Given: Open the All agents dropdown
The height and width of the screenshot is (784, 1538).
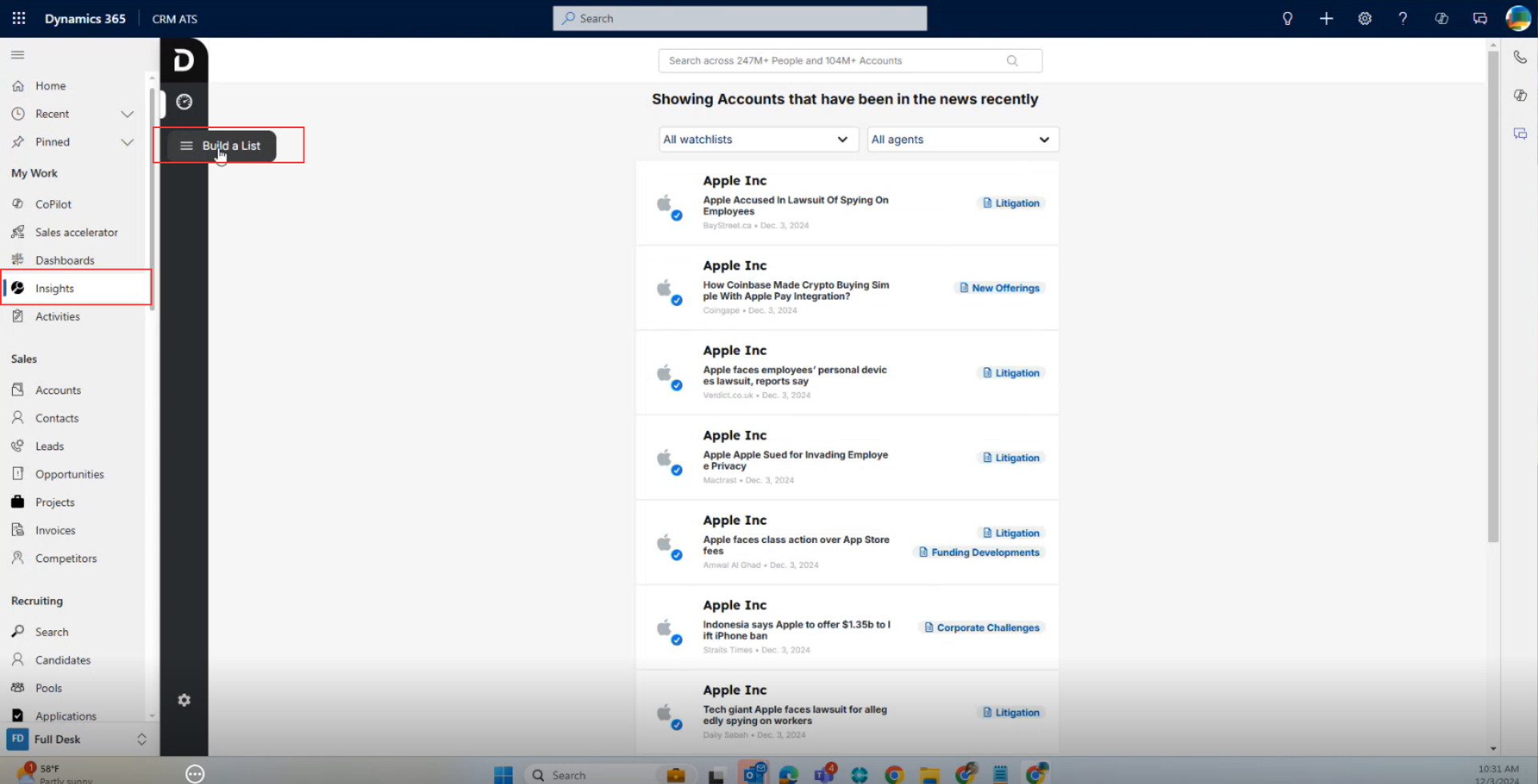Looking at the screenshot, I should [x=962, y=139].
